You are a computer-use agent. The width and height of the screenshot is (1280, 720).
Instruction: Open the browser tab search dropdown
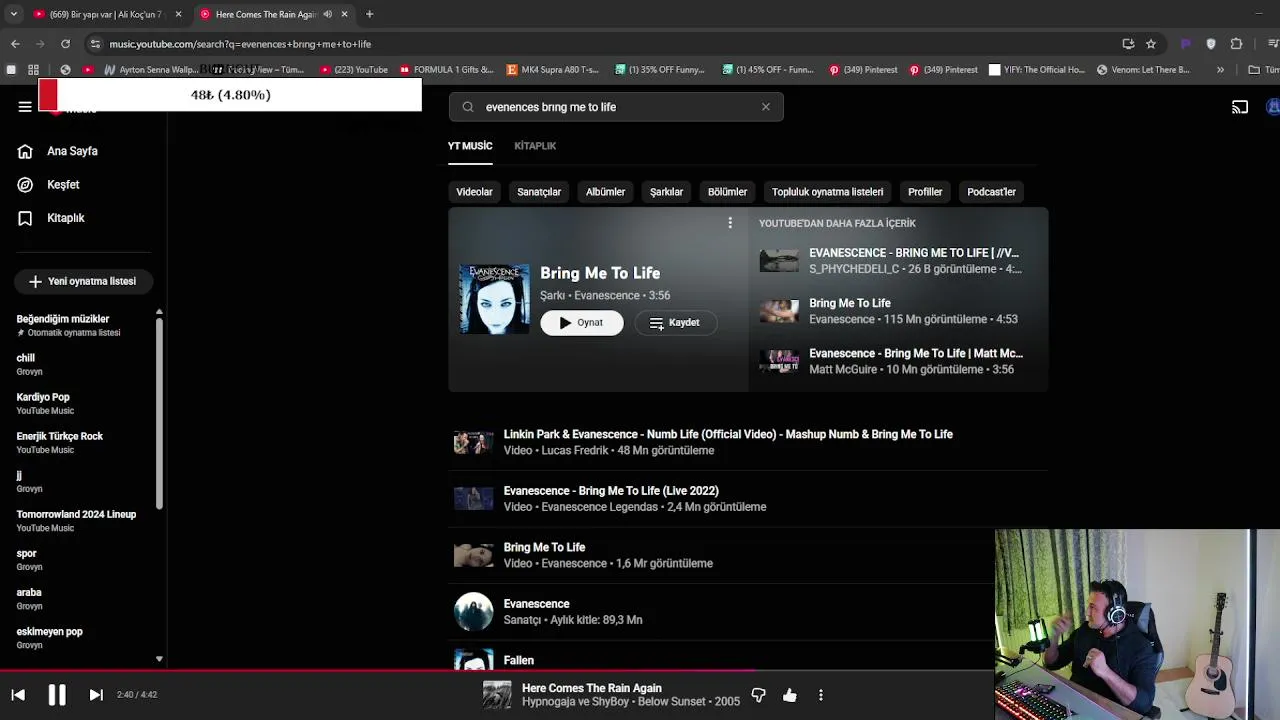coord(13,14)
